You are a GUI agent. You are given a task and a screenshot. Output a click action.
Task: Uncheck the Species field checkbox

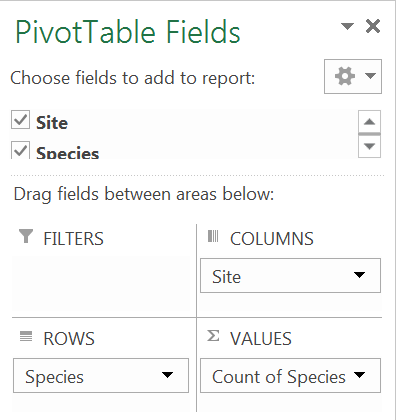(21, 150)
